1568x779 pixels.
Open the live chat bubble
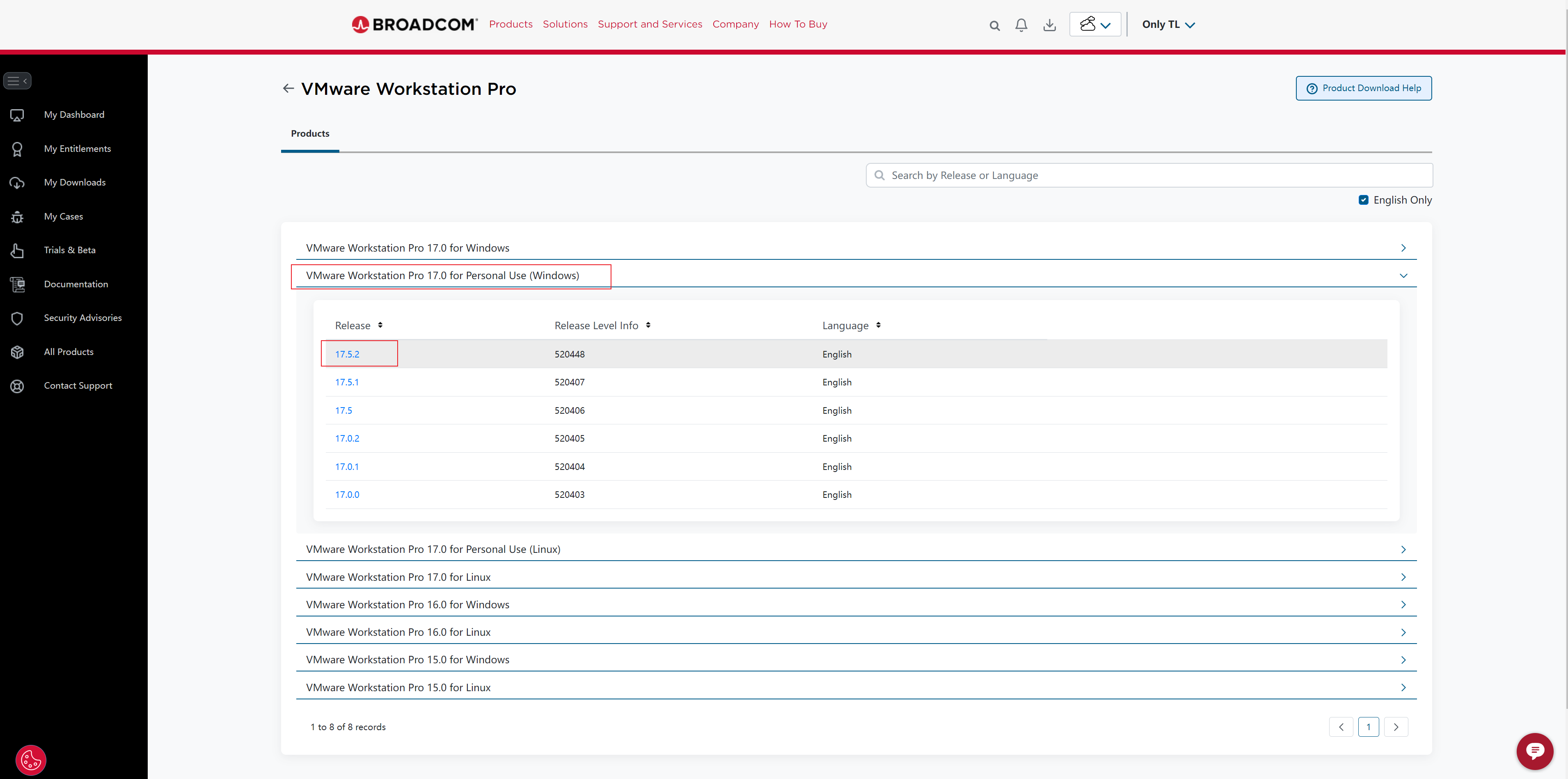coord(1534,751)
